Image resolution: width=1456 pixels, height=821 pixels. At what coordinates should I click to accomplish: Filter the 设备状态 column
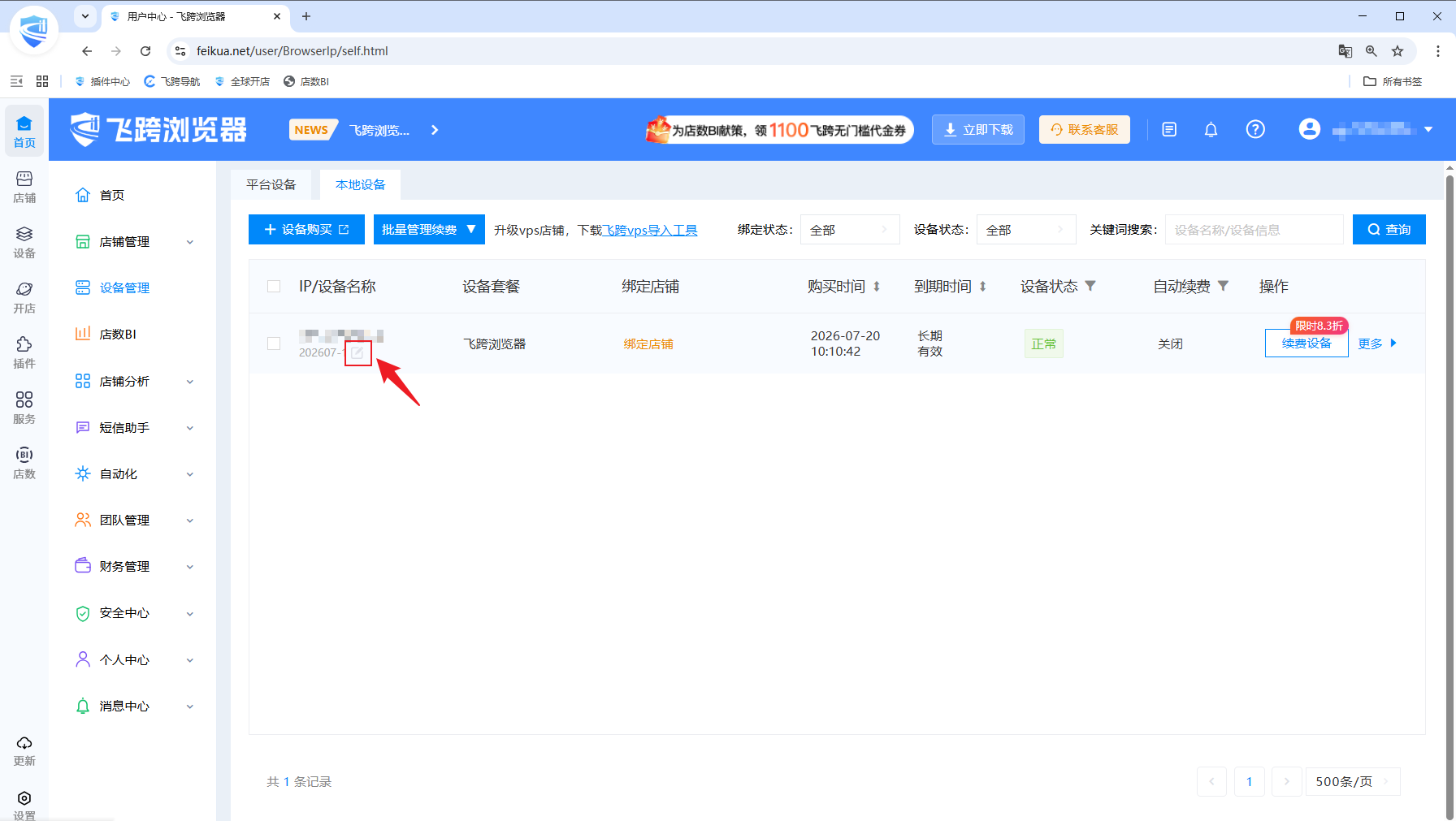click(1091, 286)
